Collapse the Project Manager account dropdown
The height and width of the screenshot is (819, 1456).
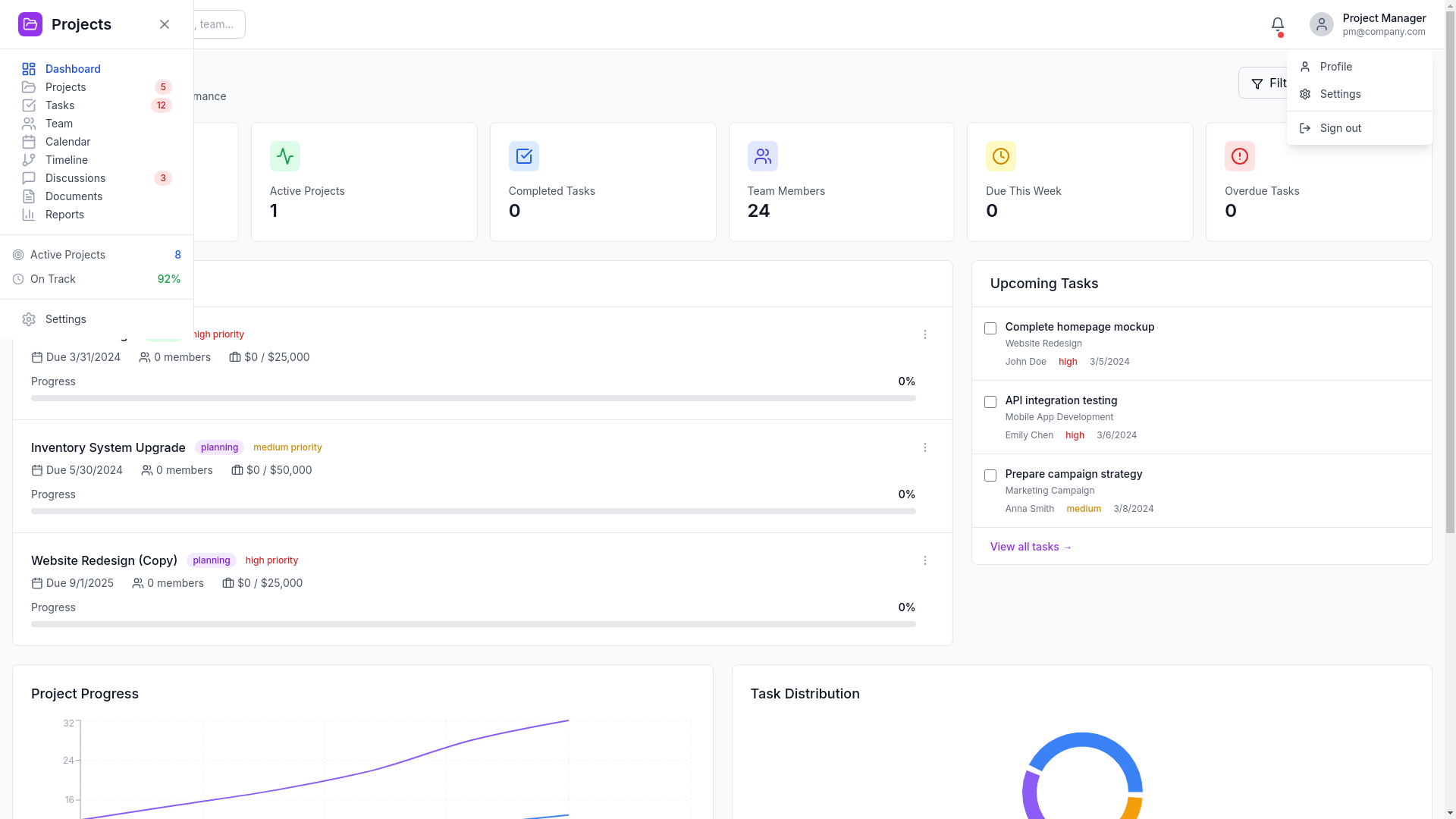(1368, 24)
